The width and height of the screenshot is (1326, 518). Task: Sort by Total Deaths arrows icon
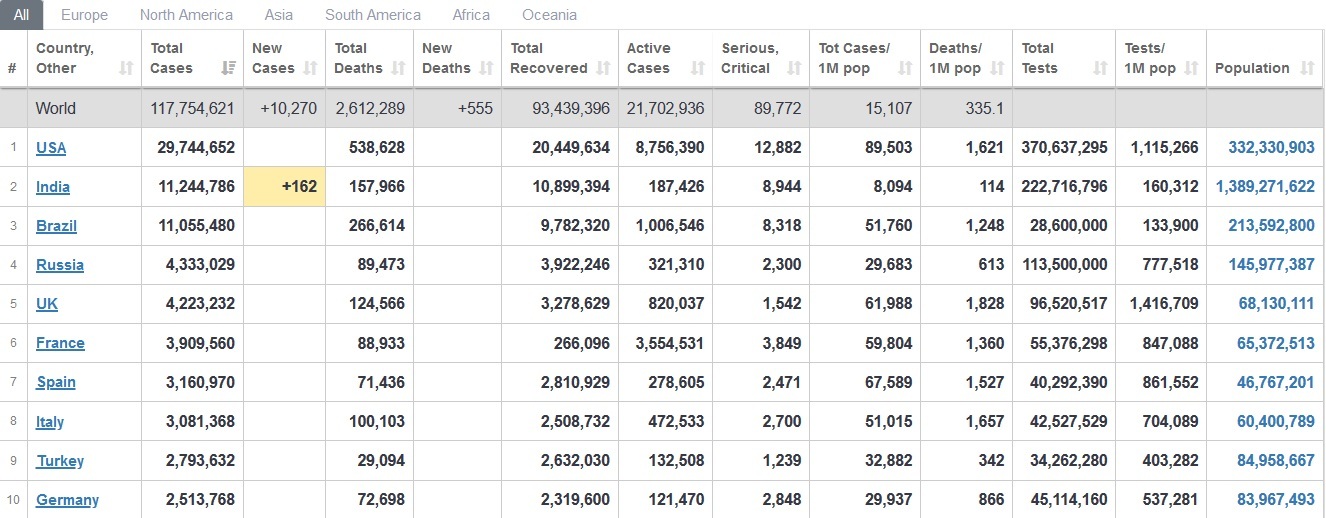tap(398, 68)
